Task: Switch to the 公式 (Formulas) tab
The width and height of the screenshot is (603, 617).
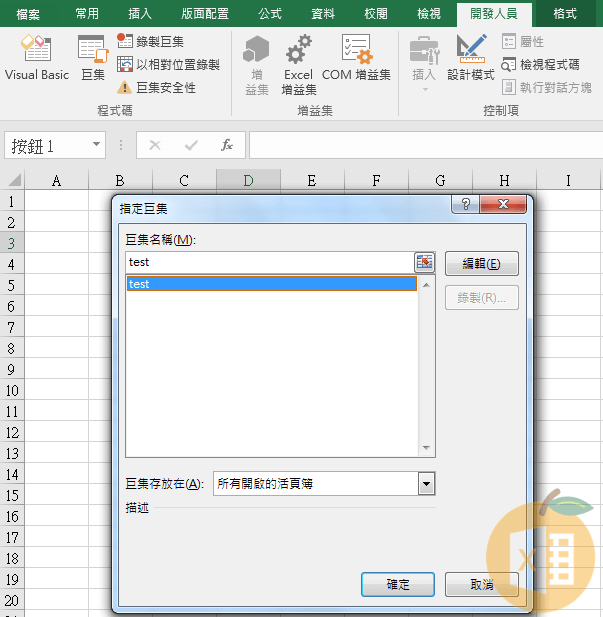Action: click(269, 14)
